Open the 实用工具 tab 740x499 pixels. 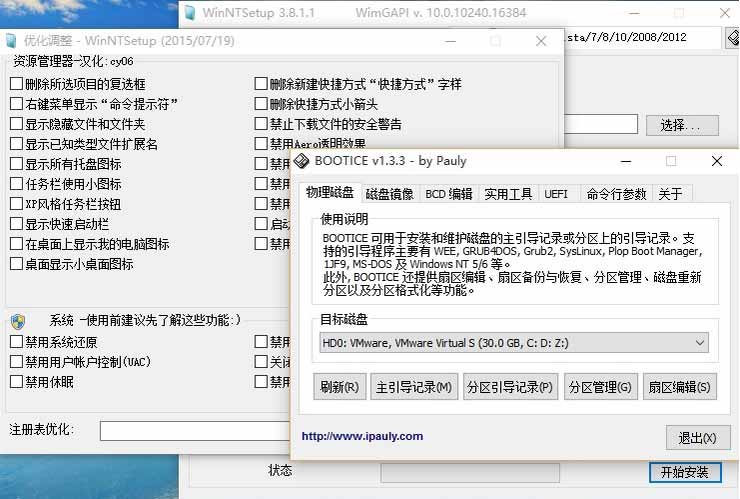pyautogui.click(x=508, y=194)
